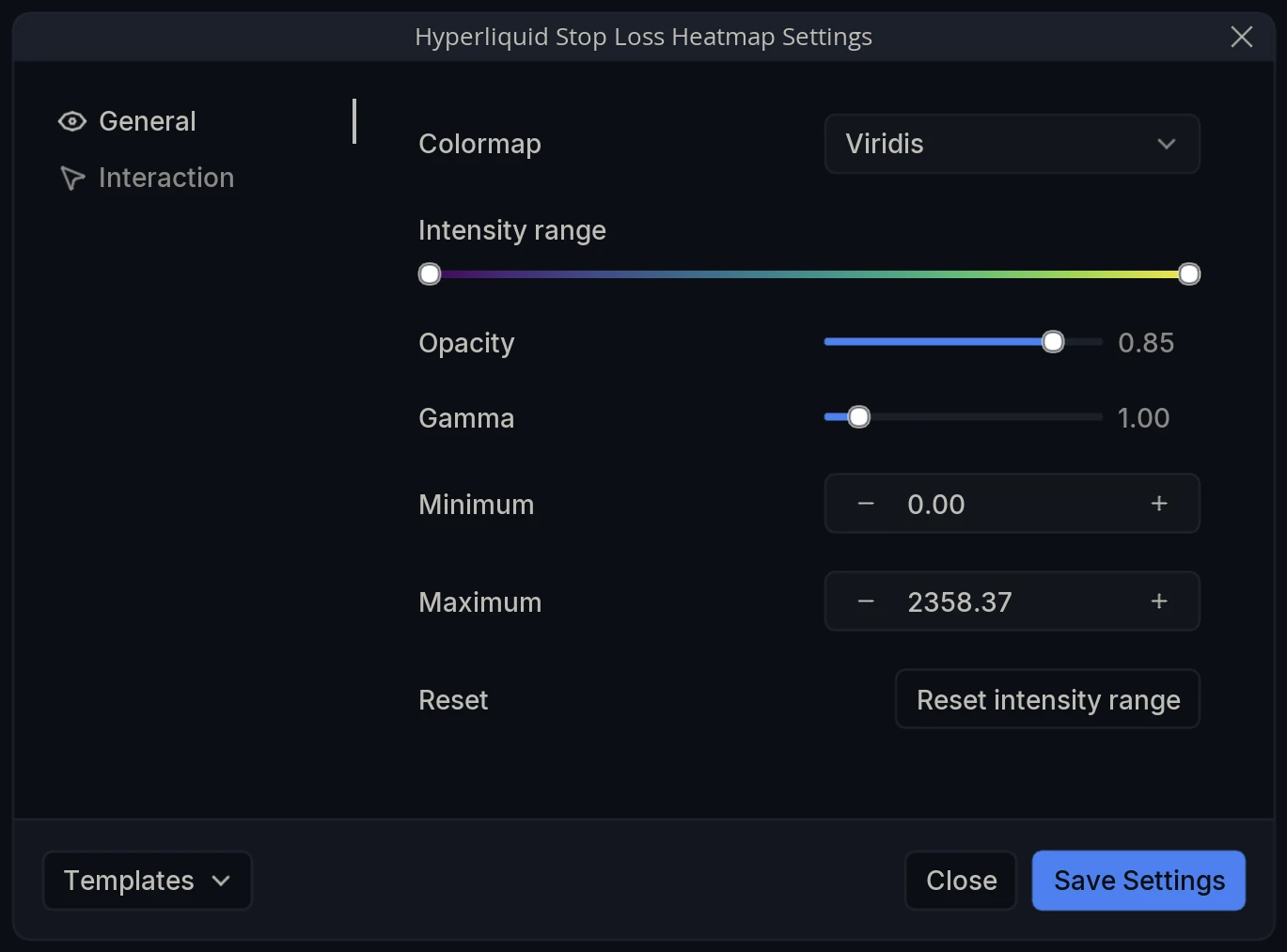The image size is (1287, 952).
Task: Click the right handle of Intensity range
Action: point(1189,274)
